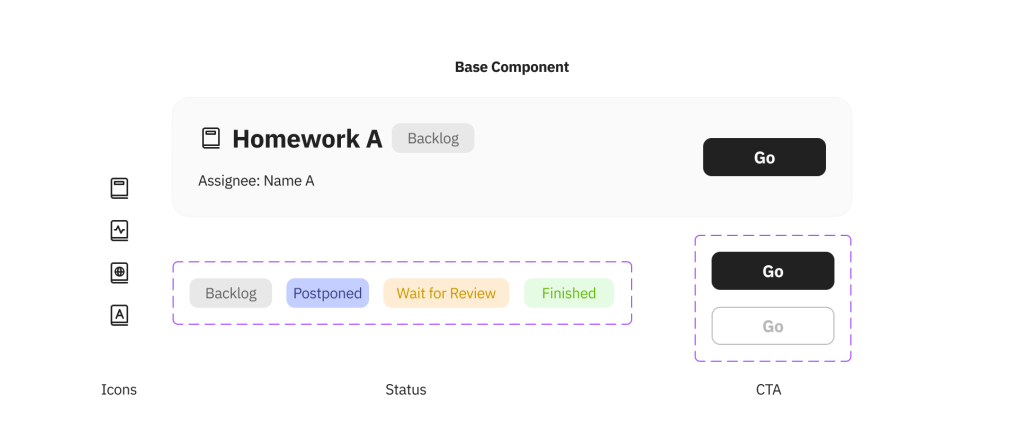The height and width of the screenshot is (439, 1024).
Task: Select the 'Base Component' title label
Action: click(512, 67)
